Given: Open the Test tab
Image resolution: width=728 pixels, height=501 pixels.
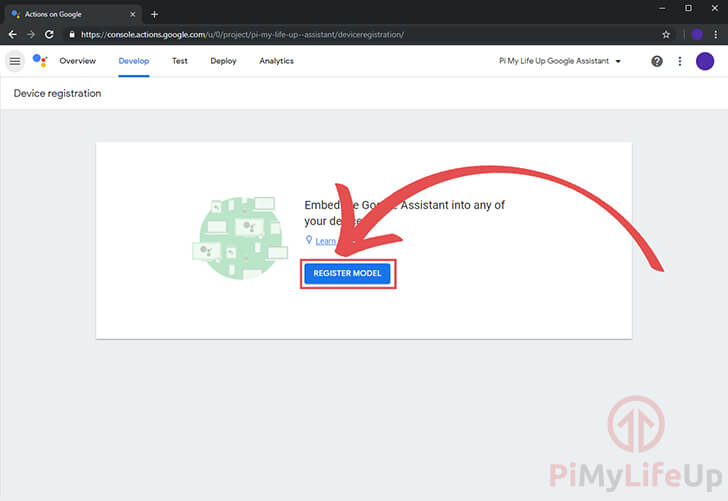Looking at the screenshot, I should 180,61.
